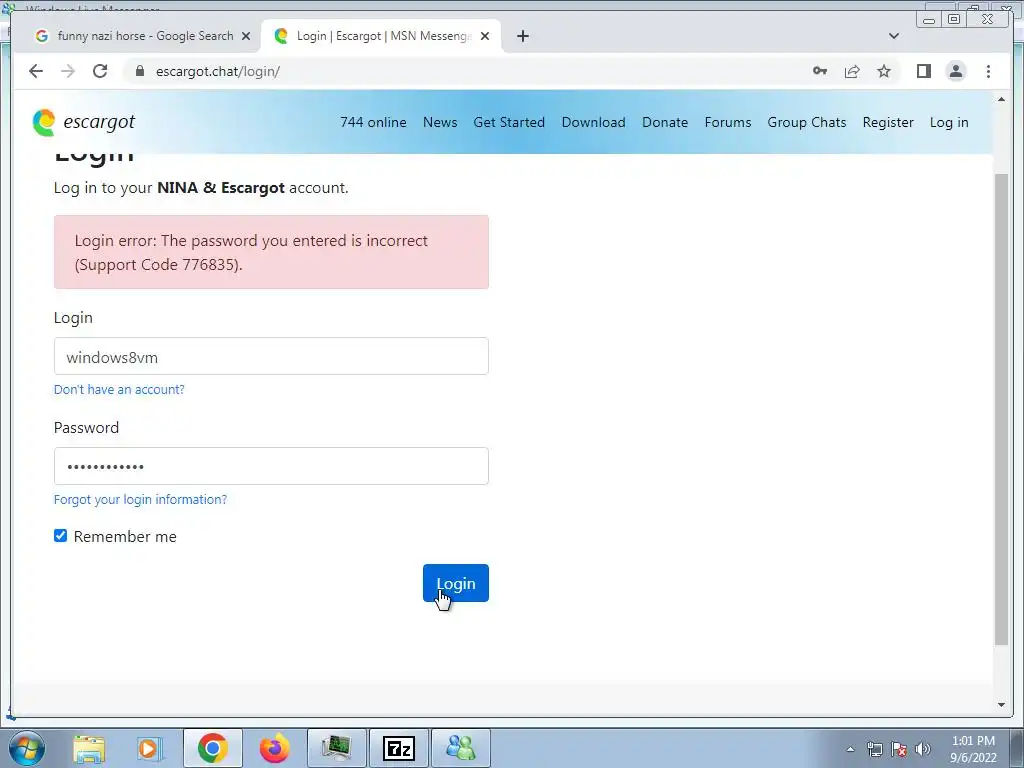Bookmark this page with the star
1024x768 pixels.
pyautogui.click(x=884, y=71)
